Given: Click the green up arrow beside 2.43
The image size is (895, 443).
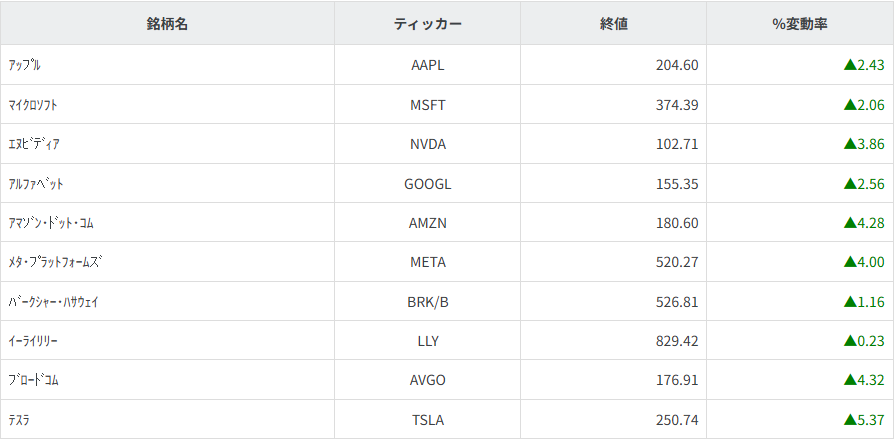Looking at the screenshot, I should 850,65.
